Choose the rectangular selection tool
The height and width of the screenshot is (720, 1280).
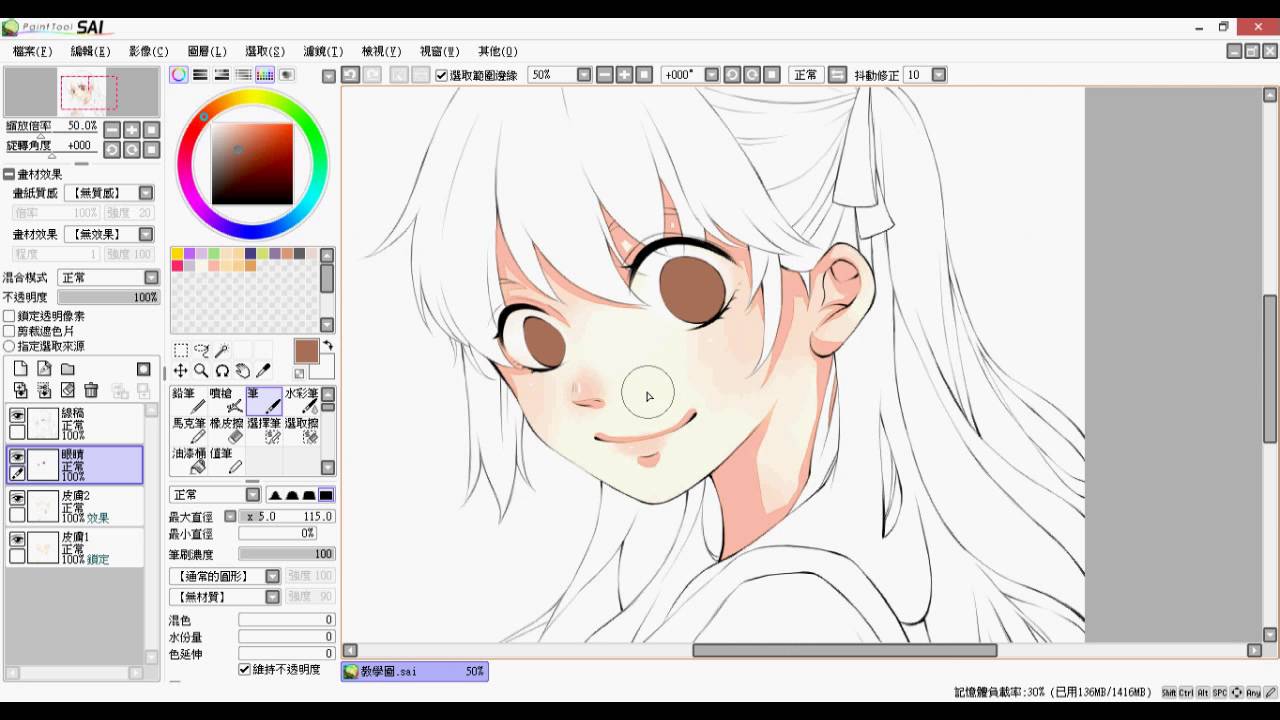click(x=181, y=350)
